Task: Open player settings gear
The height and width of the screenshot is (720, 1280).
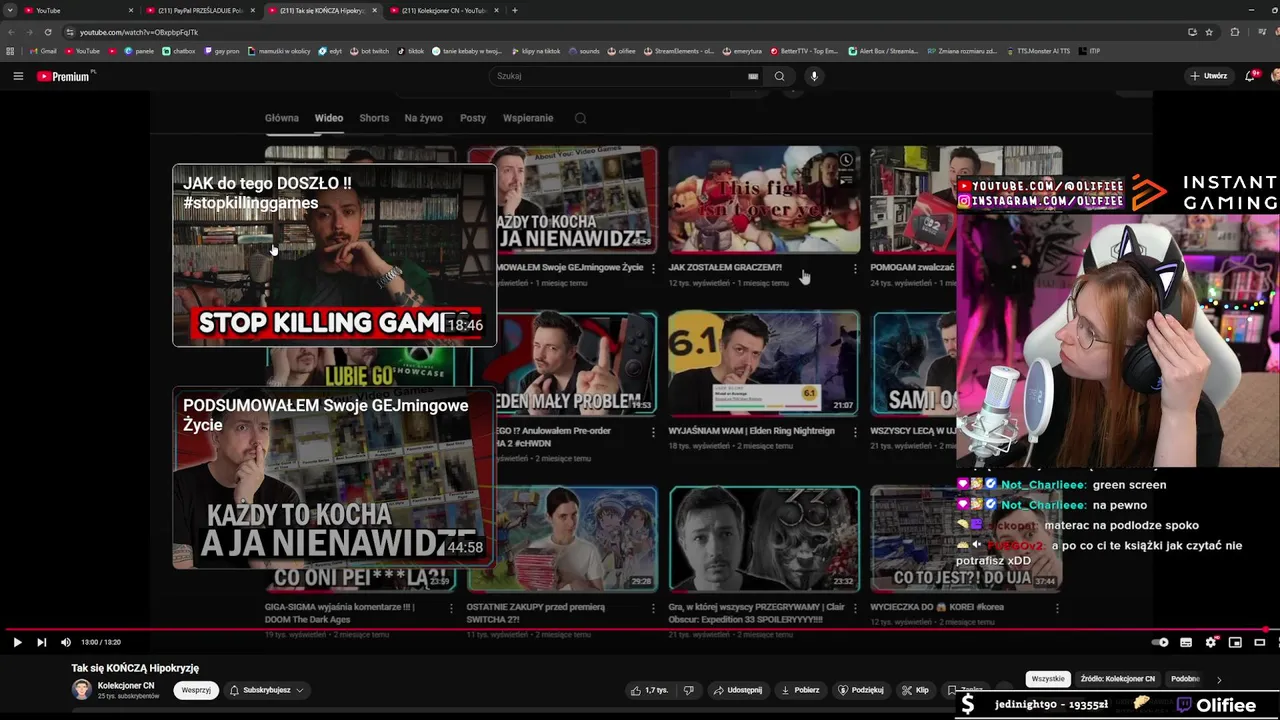Action: 1211,642
